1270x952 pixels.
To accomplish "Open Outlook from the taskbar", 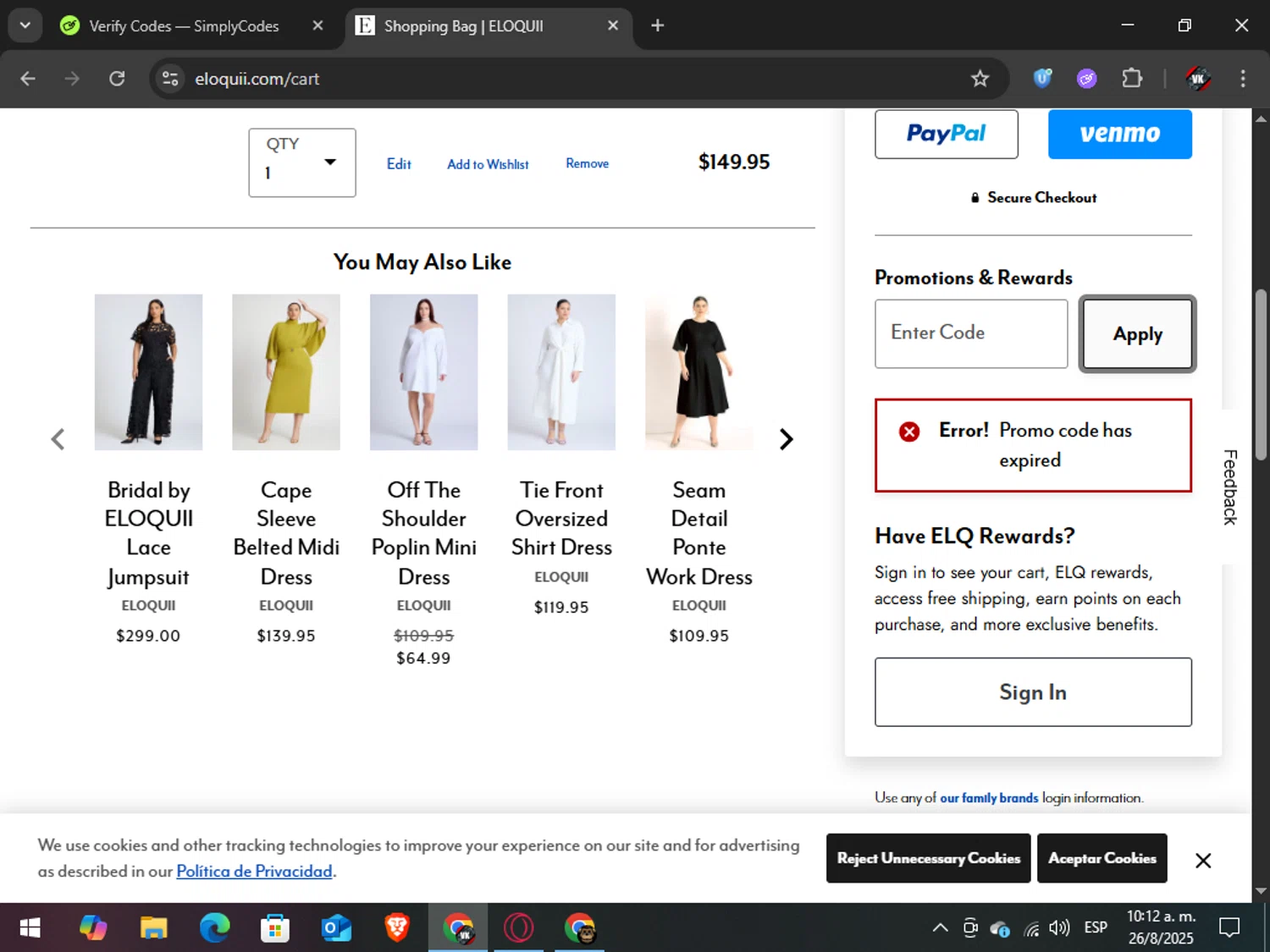I will 336,928.
